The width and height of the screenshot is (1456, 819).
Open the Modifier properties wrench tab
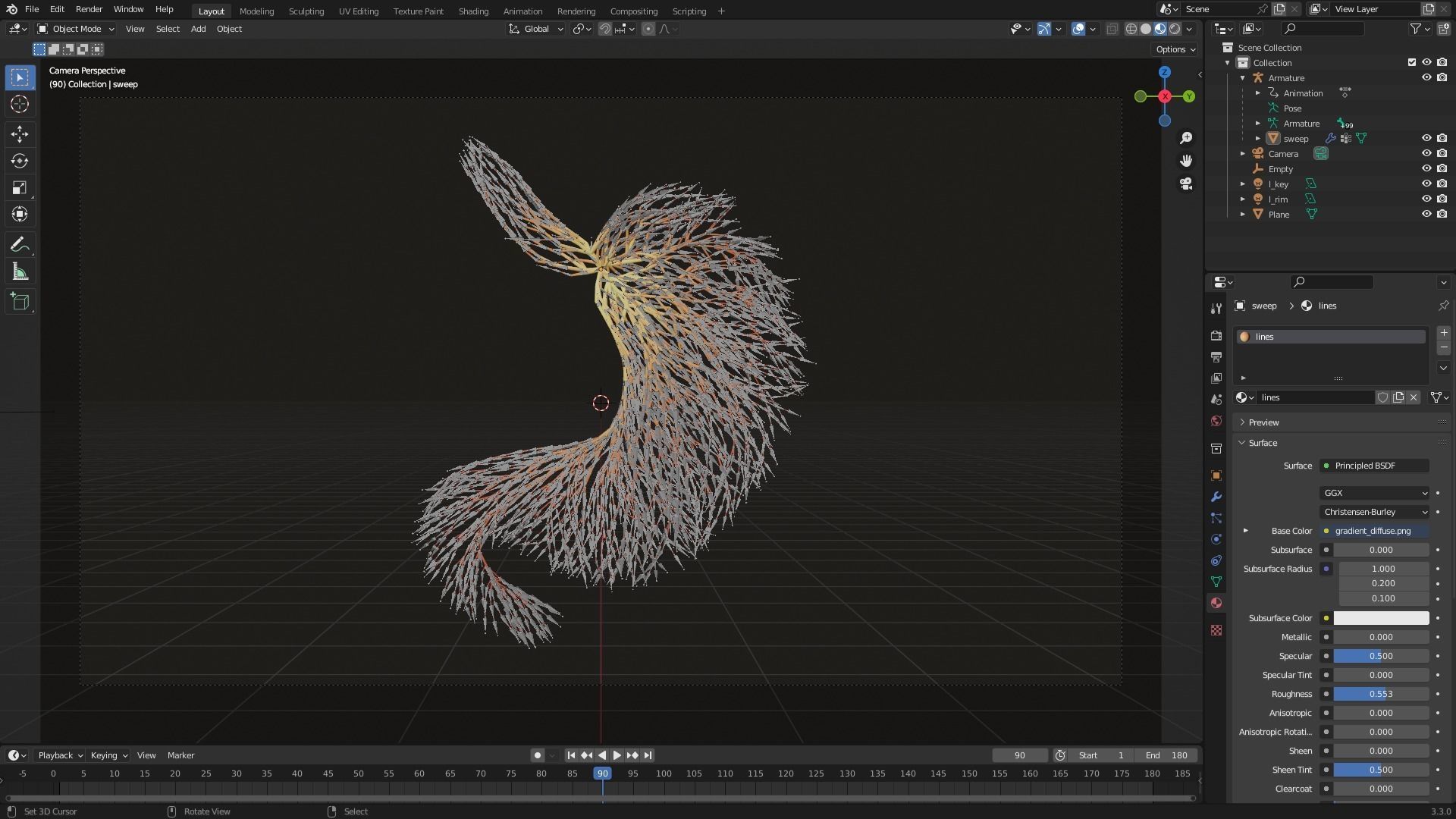coord(1216,497)
